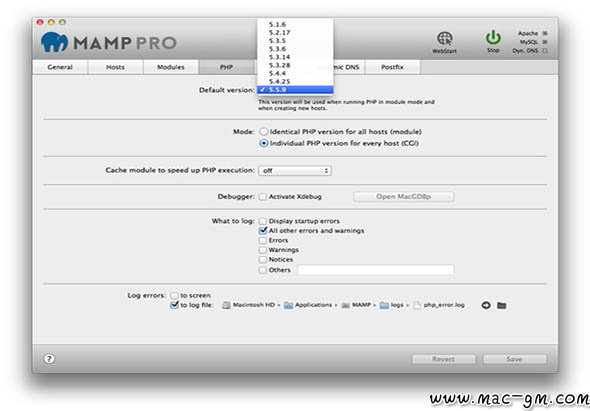Image resolution: width=590 pixels, height=411 pixels.
Task: Click the Applications path segment text
Action: pyautogui.click(x=313, y=305)
